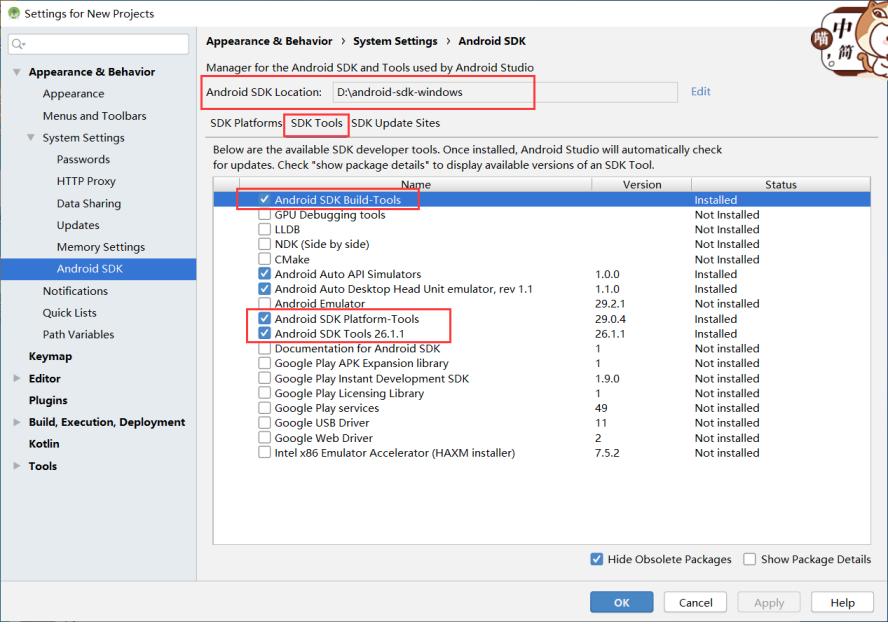
Task: Click the Help button
Action: (x=842, y=602)
